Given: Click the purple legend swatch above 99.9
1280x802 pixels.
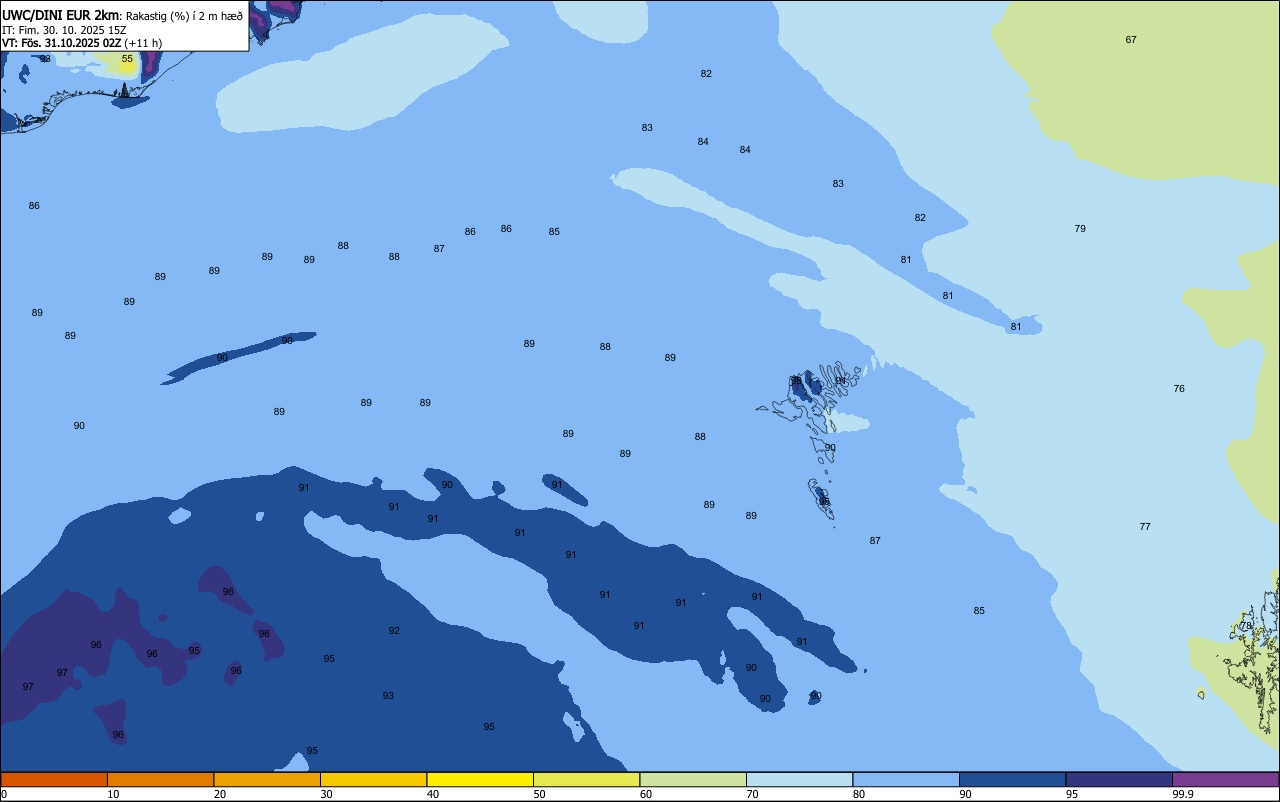Looking at the screenshot, I should click(x=1226, y=779).
